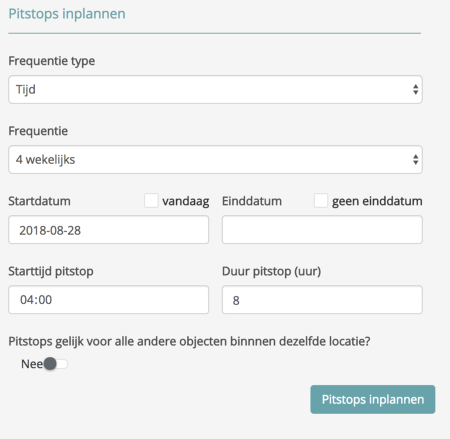Click the vandaag label text

click(x=186, y=201)
